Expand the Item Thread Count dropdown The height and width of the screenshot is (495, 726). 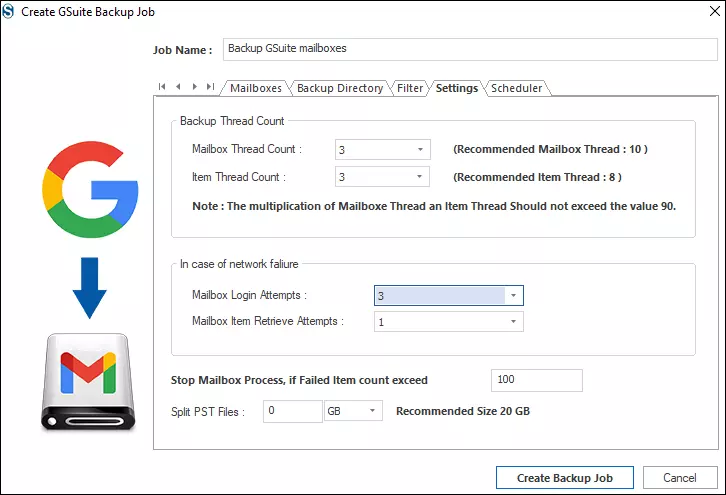(x=419, y=176)
